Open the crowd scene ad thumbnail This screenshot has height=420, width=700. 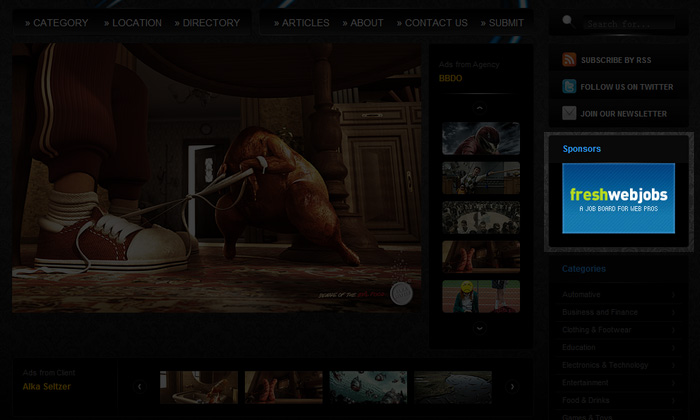[481, 217]
